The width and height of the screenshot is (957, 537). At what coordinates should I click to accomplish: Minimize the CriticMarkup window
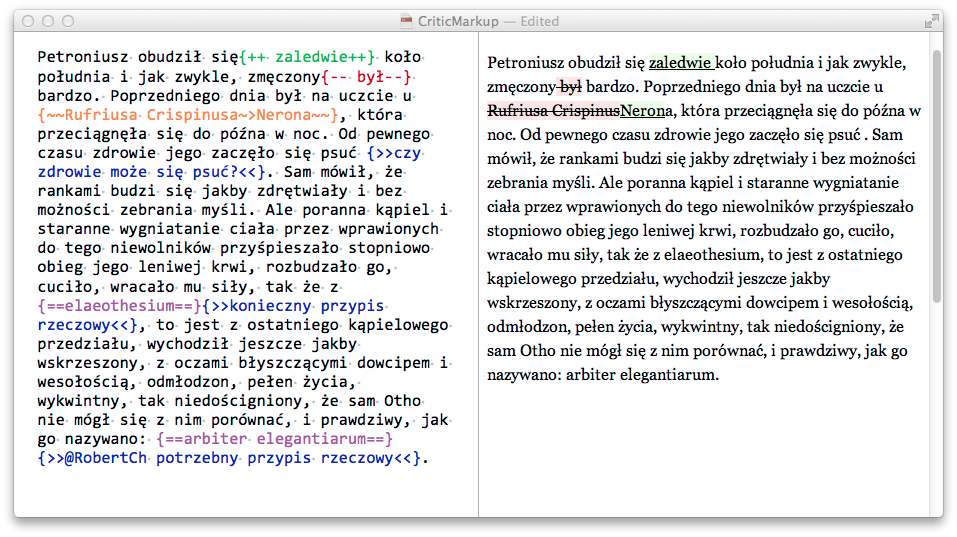(47, 21)
